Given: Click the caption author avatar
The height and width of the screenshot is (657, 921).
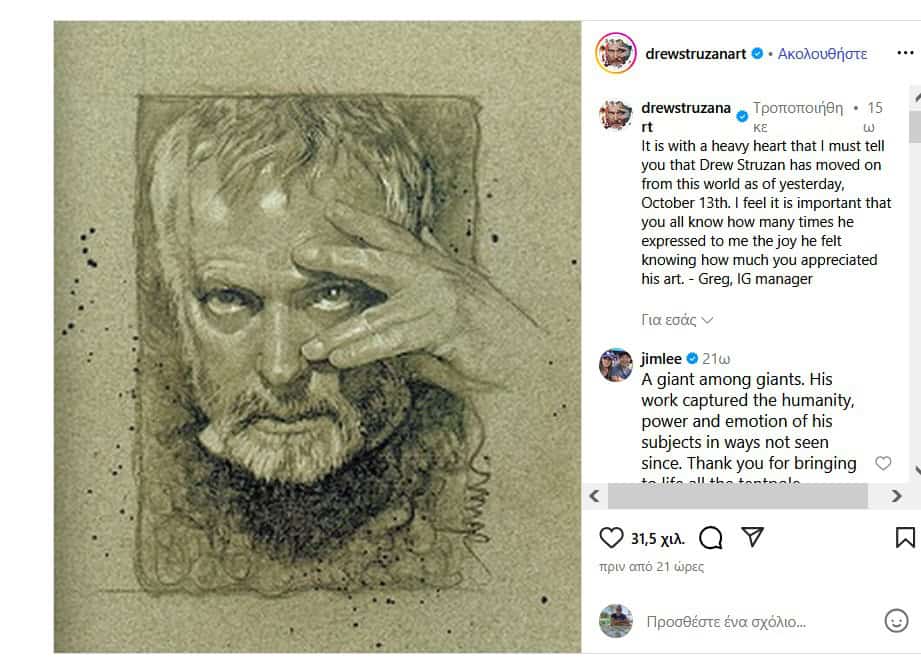Looking at the screenshot, I should [x=616, y=116].
